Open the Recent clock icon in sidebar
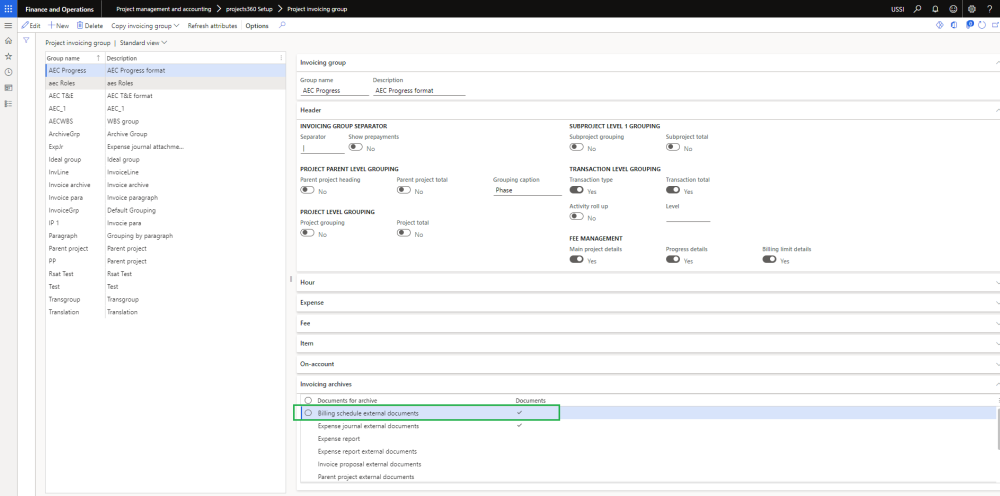The width and height of the screenshot is (1000, 496). point(9,73)
